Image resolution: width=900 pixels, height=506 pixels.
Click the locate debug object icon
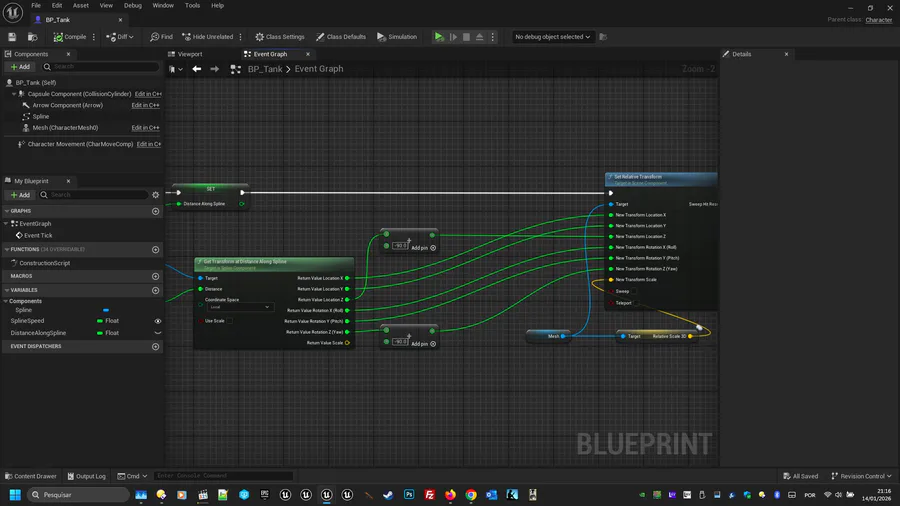point(603,37)
